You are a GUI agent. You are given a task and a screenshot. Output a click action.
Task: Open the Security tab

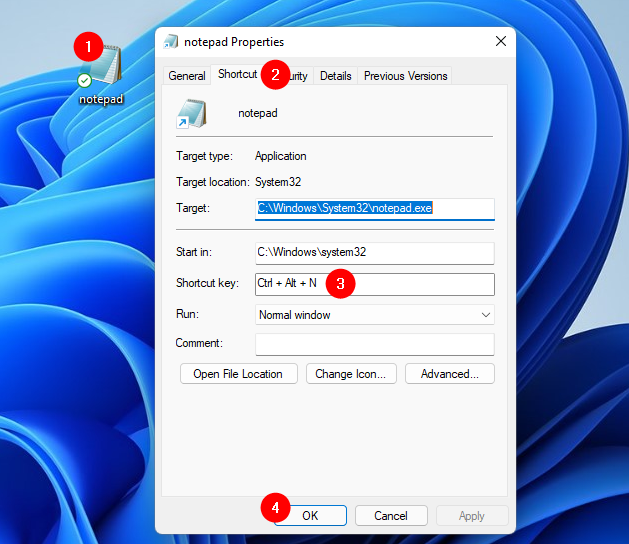click(x=298, y=76)
